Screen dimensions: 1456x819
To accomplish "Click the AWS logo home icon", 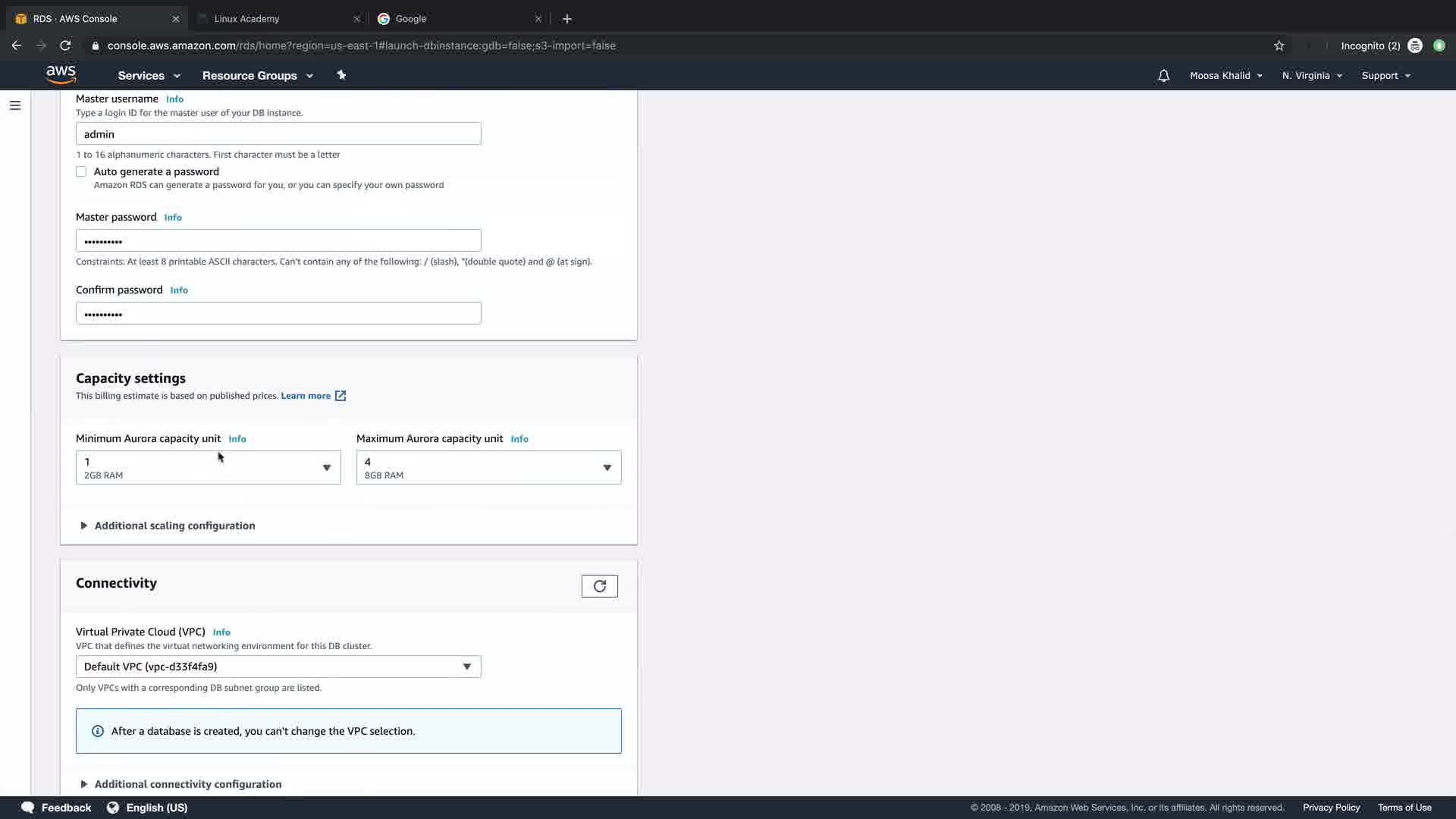I will [x=61, y=74].
